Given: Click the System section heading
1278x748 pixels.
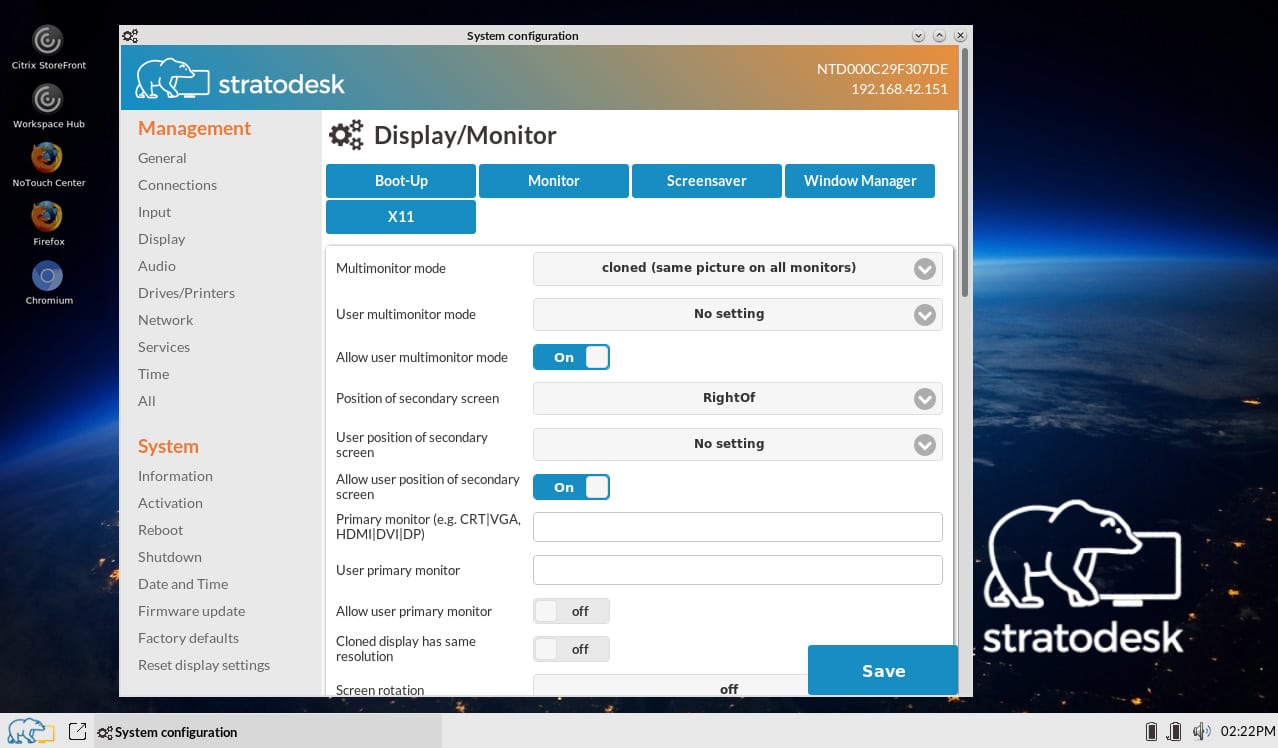Looking at the screenshot, I should 168,446.
